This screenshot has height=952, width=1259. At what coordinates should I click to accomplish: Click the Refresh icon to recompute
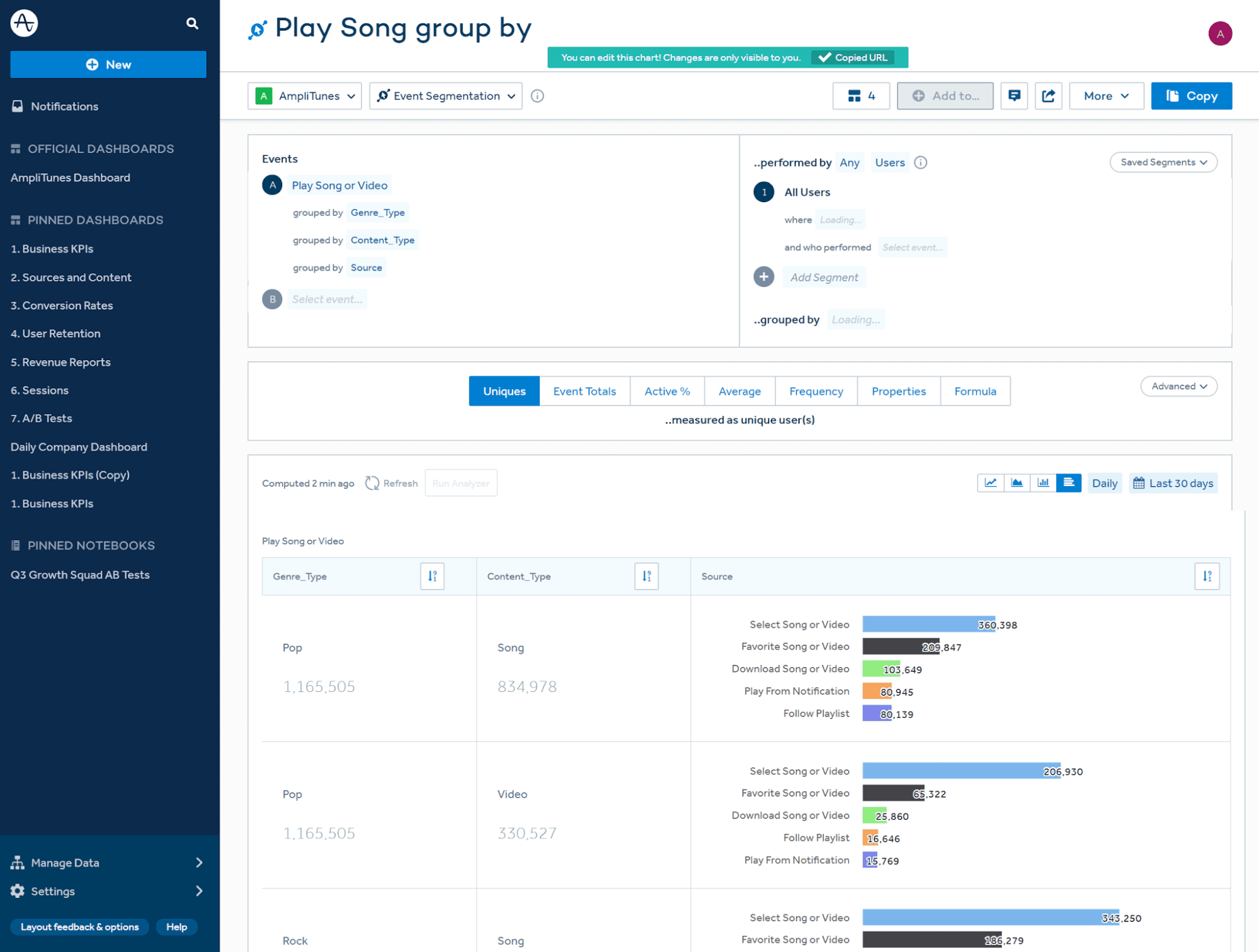pos(372,483)
